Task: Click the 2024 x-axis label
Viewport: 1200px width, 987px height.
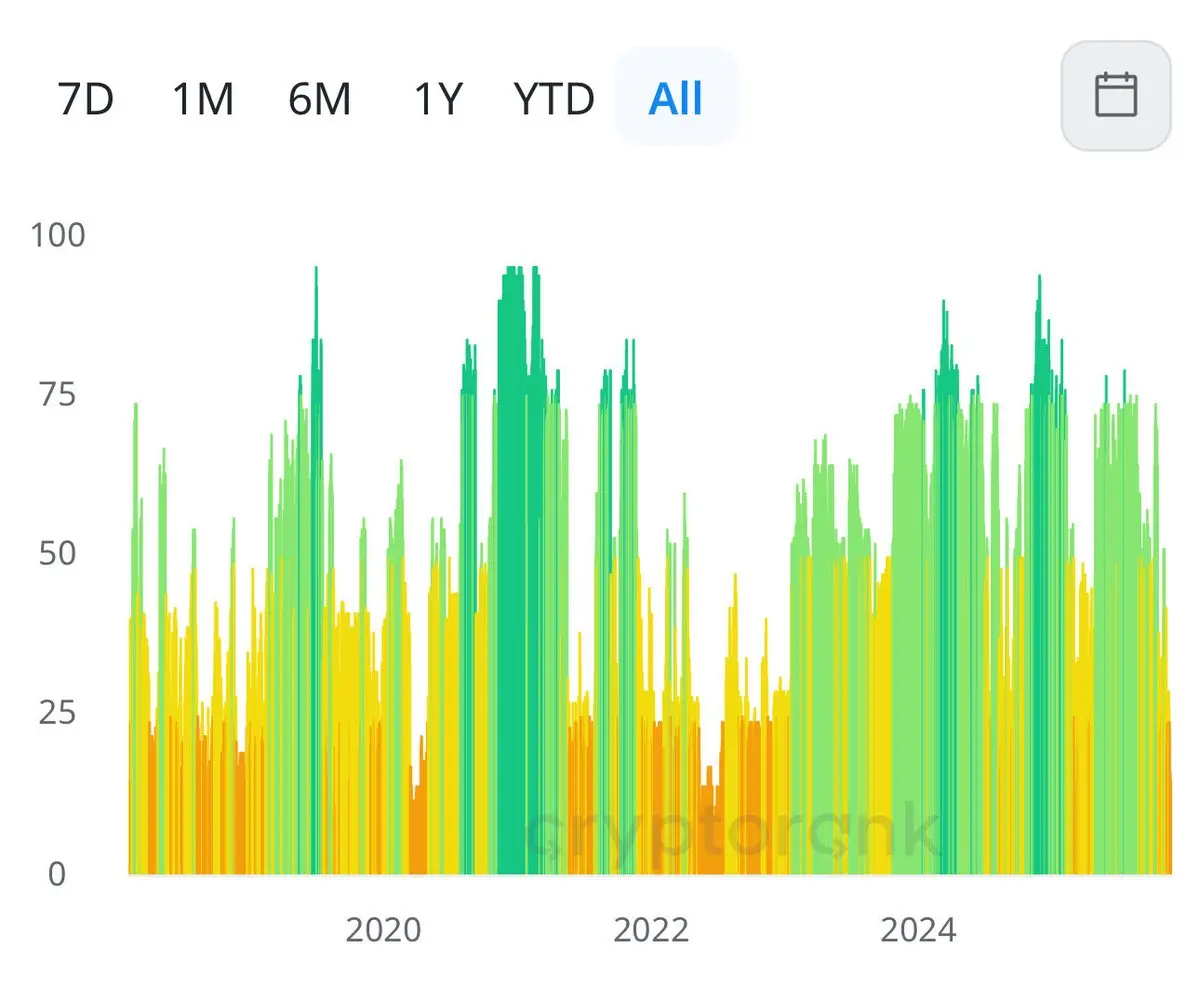Action: 918,931
